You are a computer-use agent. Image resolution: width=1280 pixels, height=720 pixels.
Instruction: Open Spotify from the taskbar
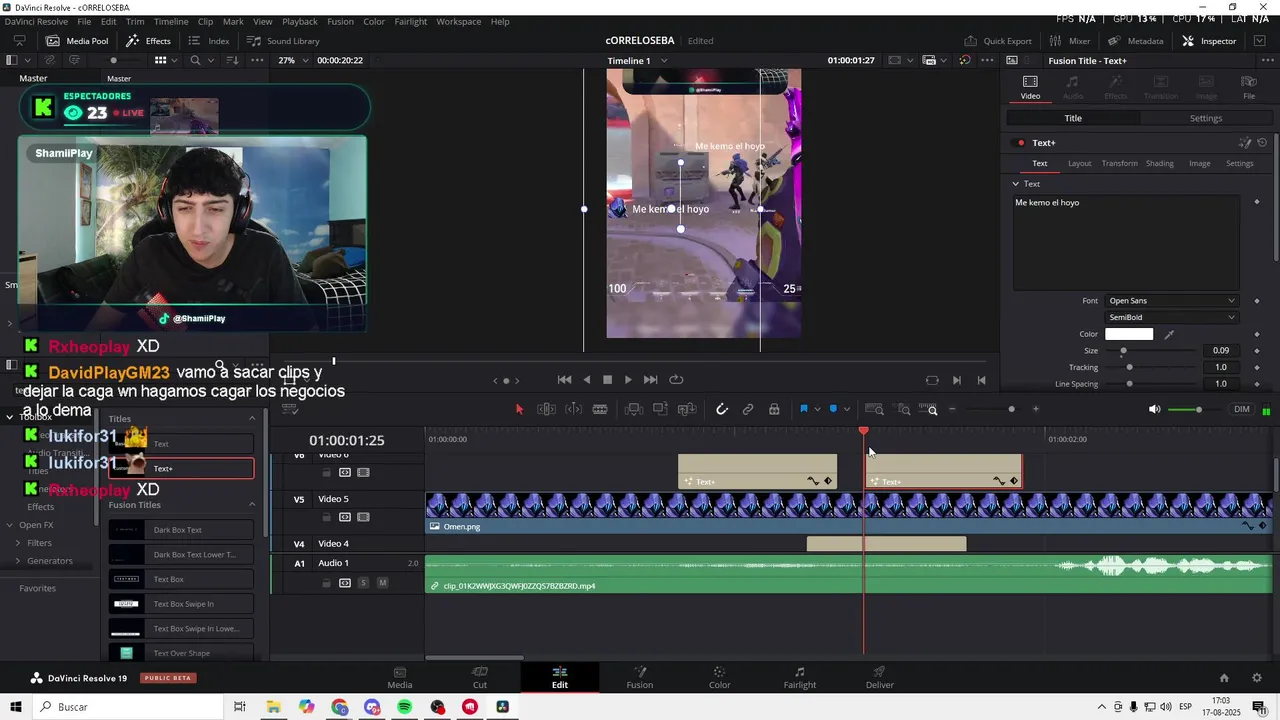[x=404, y=707]
